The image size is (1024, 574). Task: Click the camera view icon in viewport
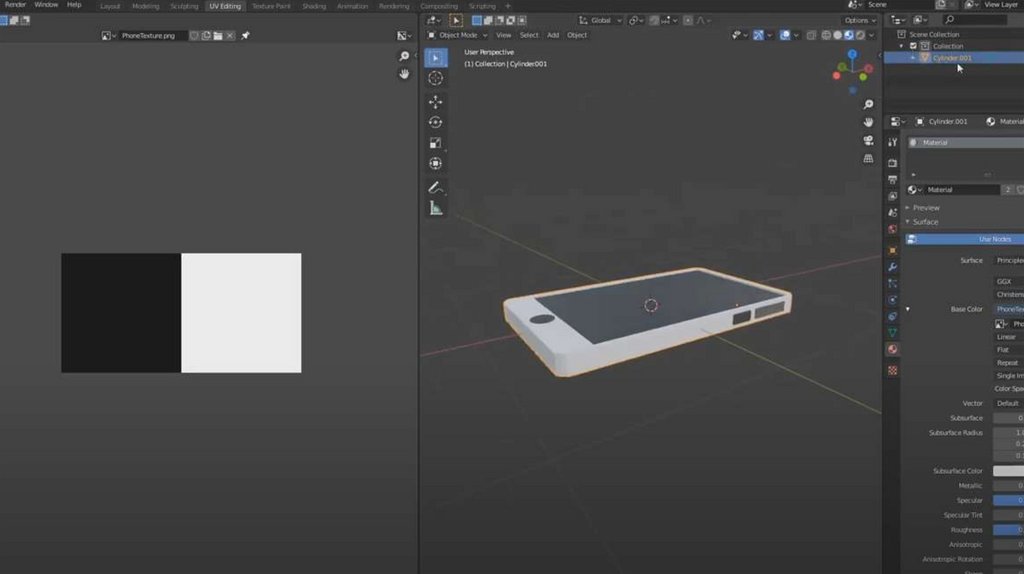[x=868, y=140]
